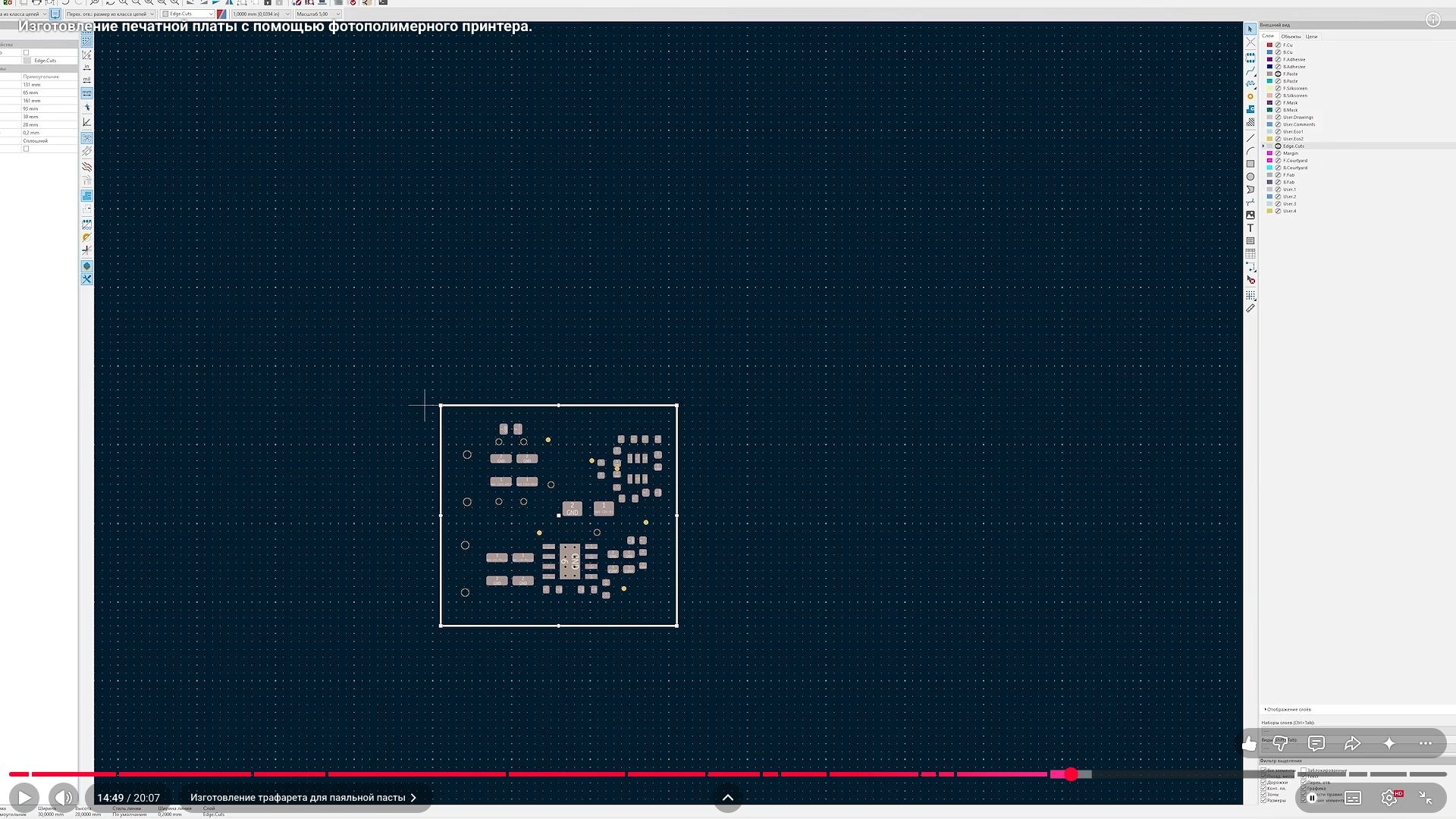
Task: Play the video
Action: pyautogui.click(x=24, y=797)
